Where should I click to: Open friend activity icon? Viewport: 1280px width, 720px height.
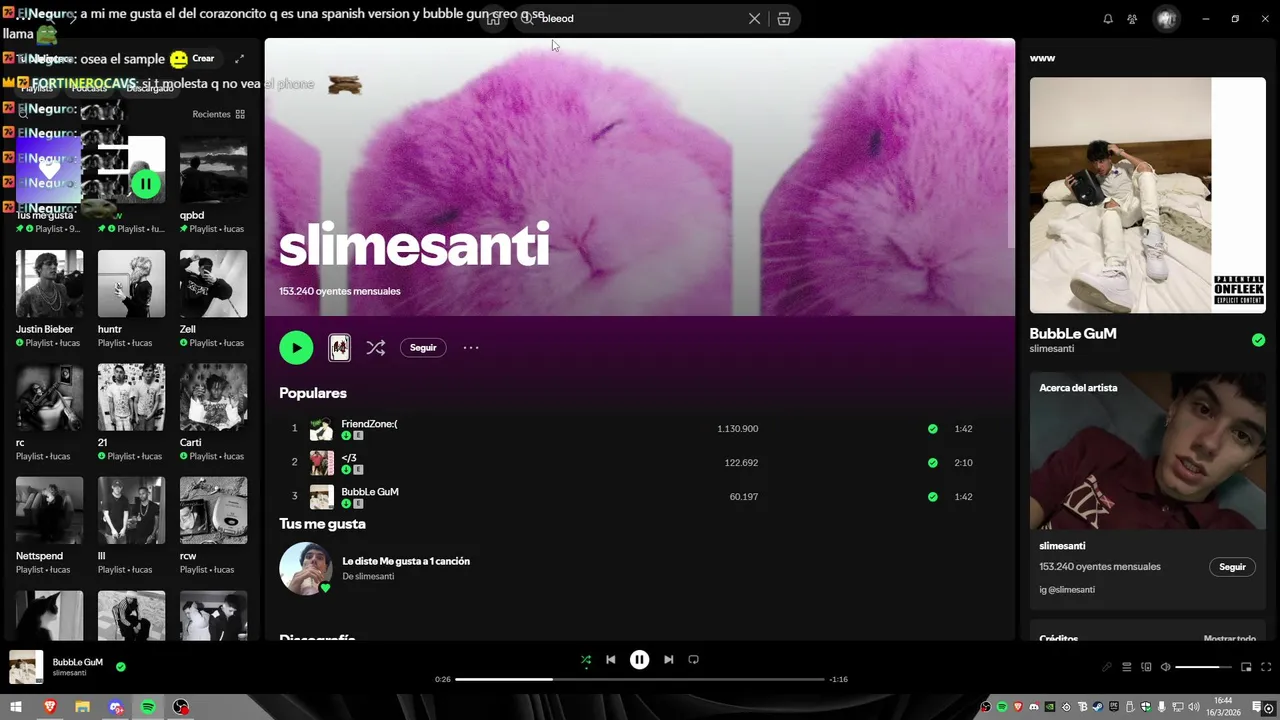pos(1132,19)
